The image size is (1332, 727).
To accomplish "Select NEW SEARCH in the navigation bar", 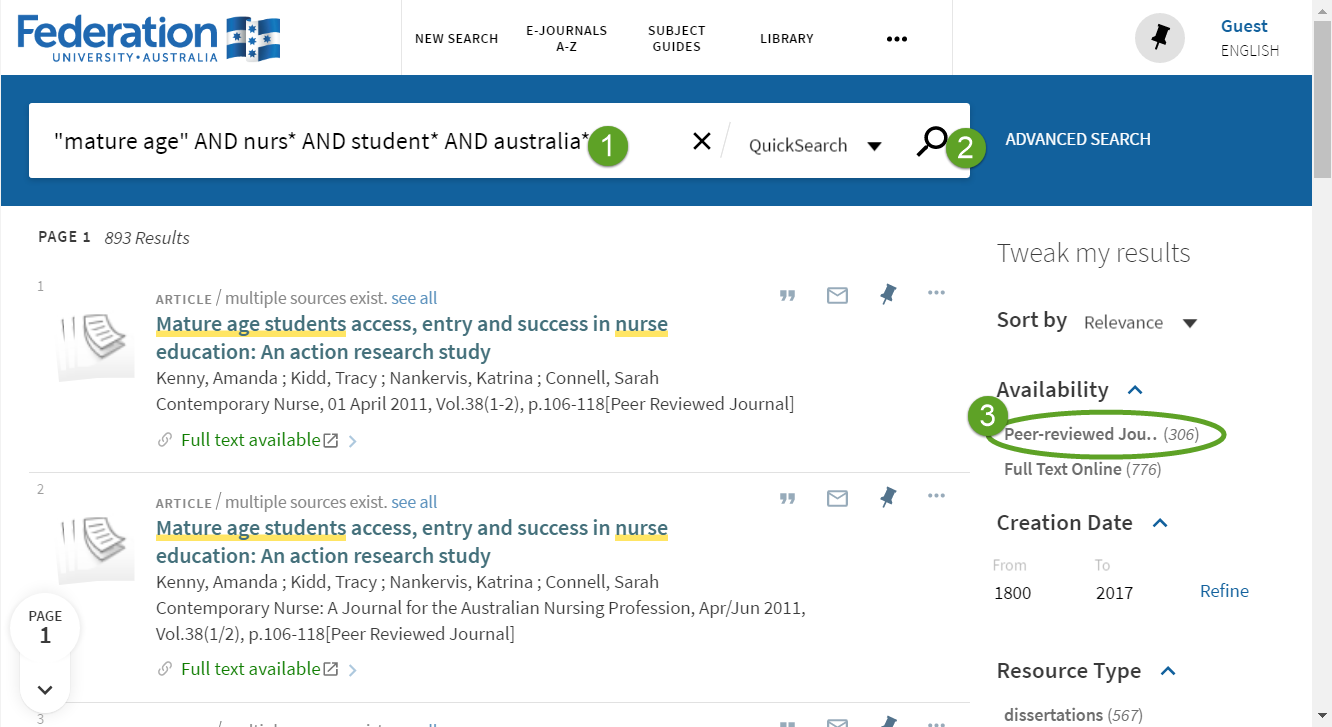I will (456, 38).
